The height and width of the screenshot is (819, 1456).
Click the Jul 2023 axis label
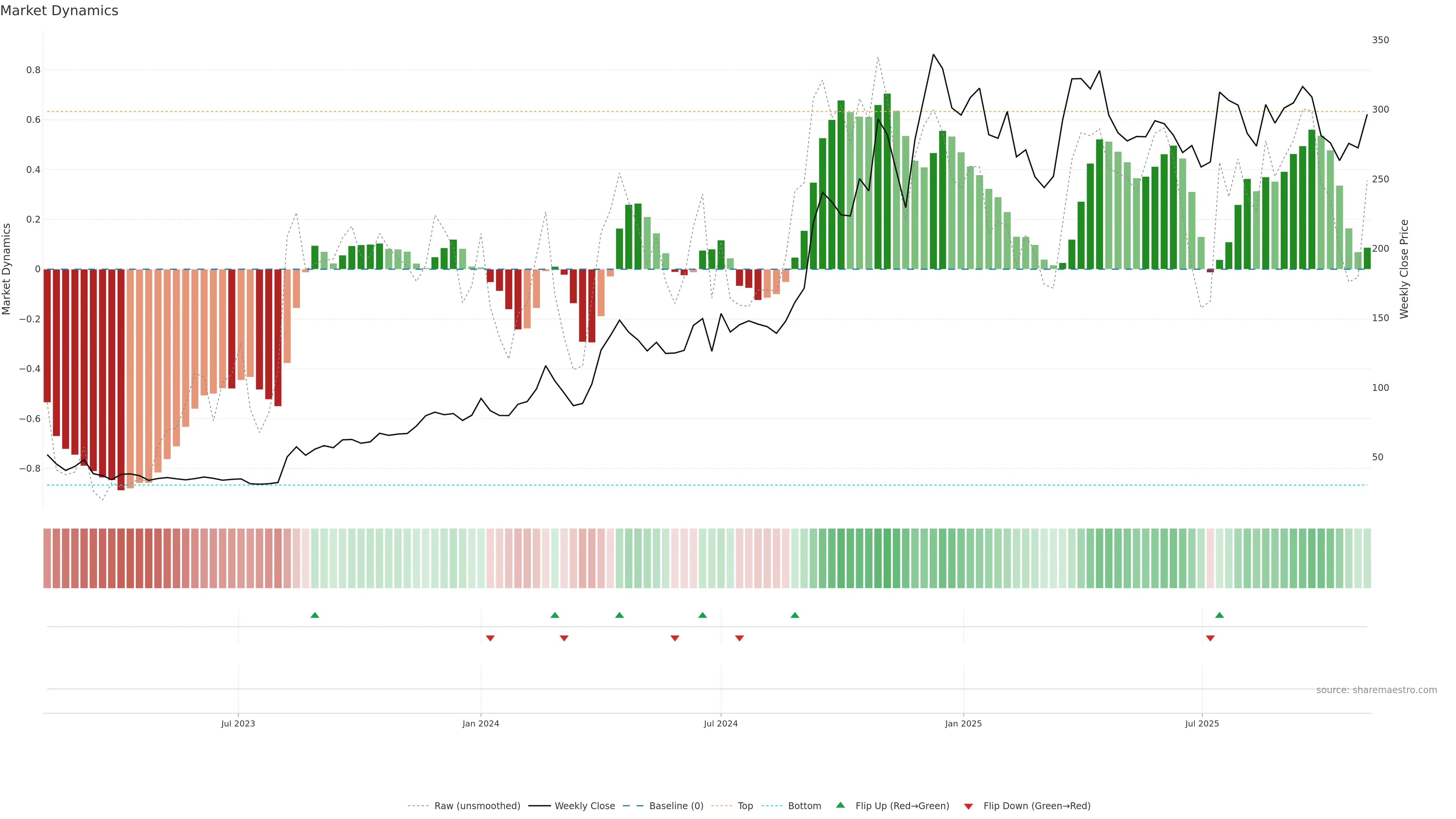(238, 723)
